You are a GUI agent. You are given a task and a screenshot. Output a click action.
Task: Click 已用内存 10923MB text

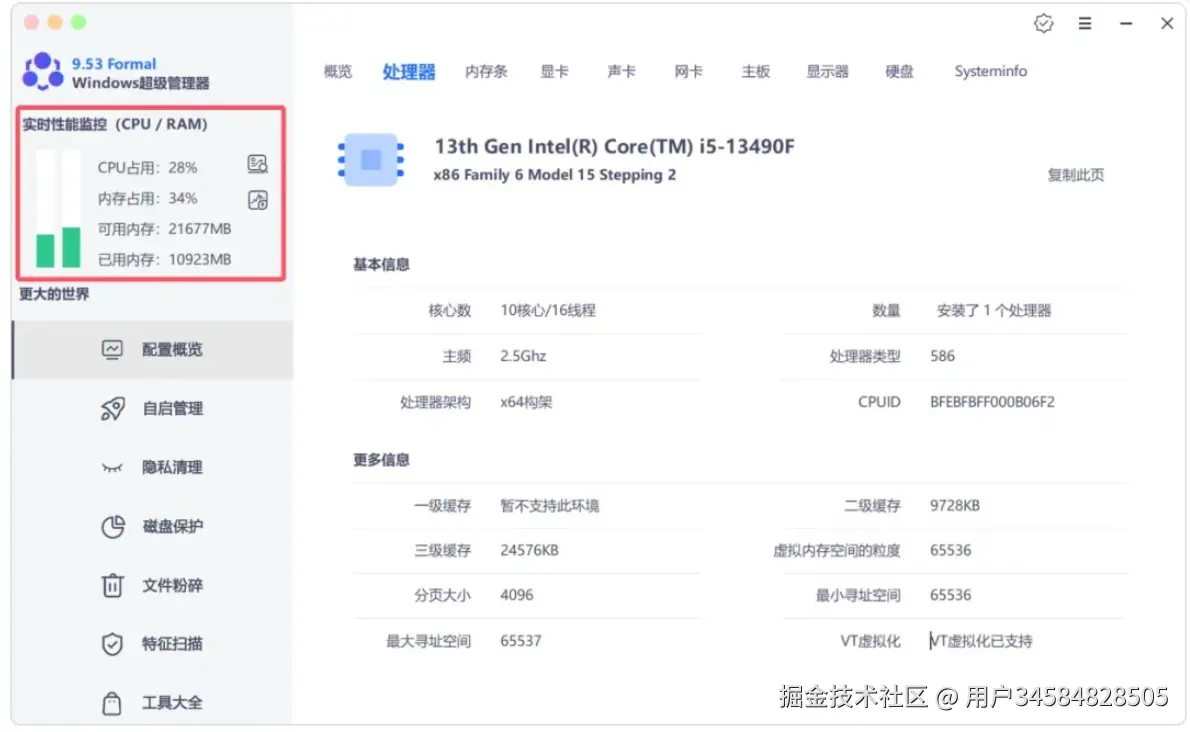point(164,259)
